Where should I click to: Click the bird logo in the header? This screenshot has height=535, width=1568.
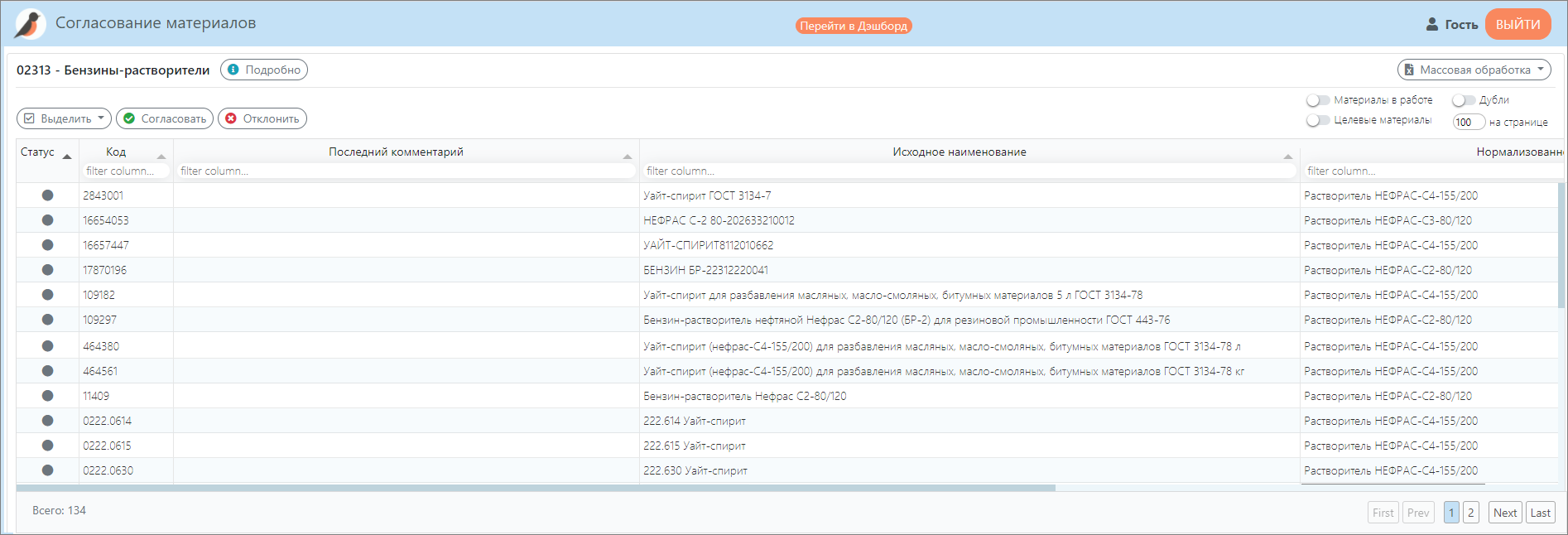coord(30,24)
